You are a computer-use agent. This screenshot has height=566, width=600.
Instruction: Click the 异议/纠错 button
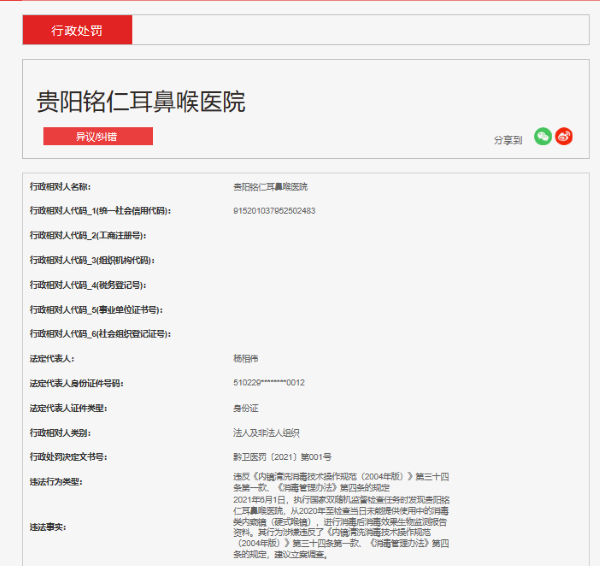coord(98,136)
